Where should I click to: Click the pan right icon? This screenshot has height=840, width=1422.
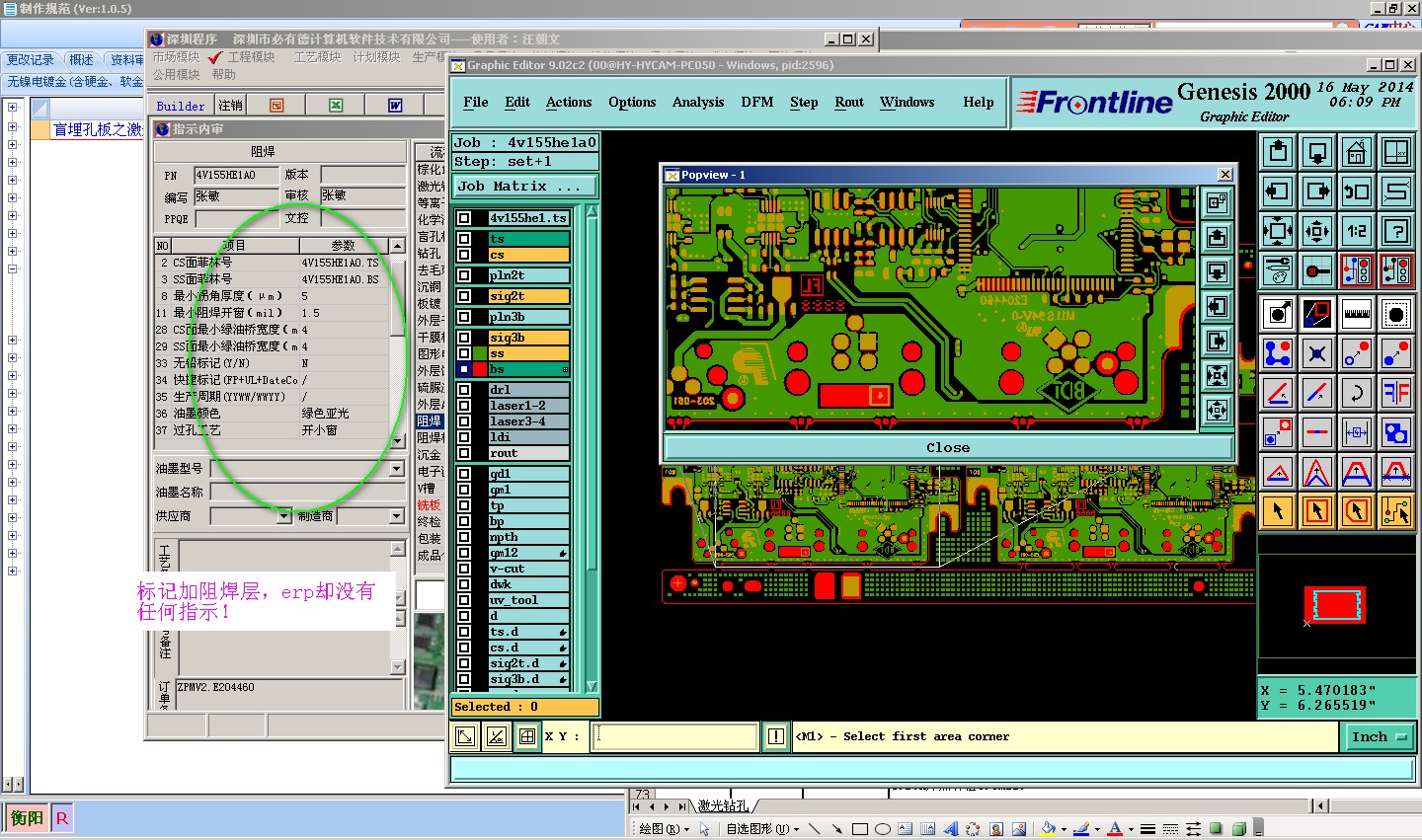1317,191
